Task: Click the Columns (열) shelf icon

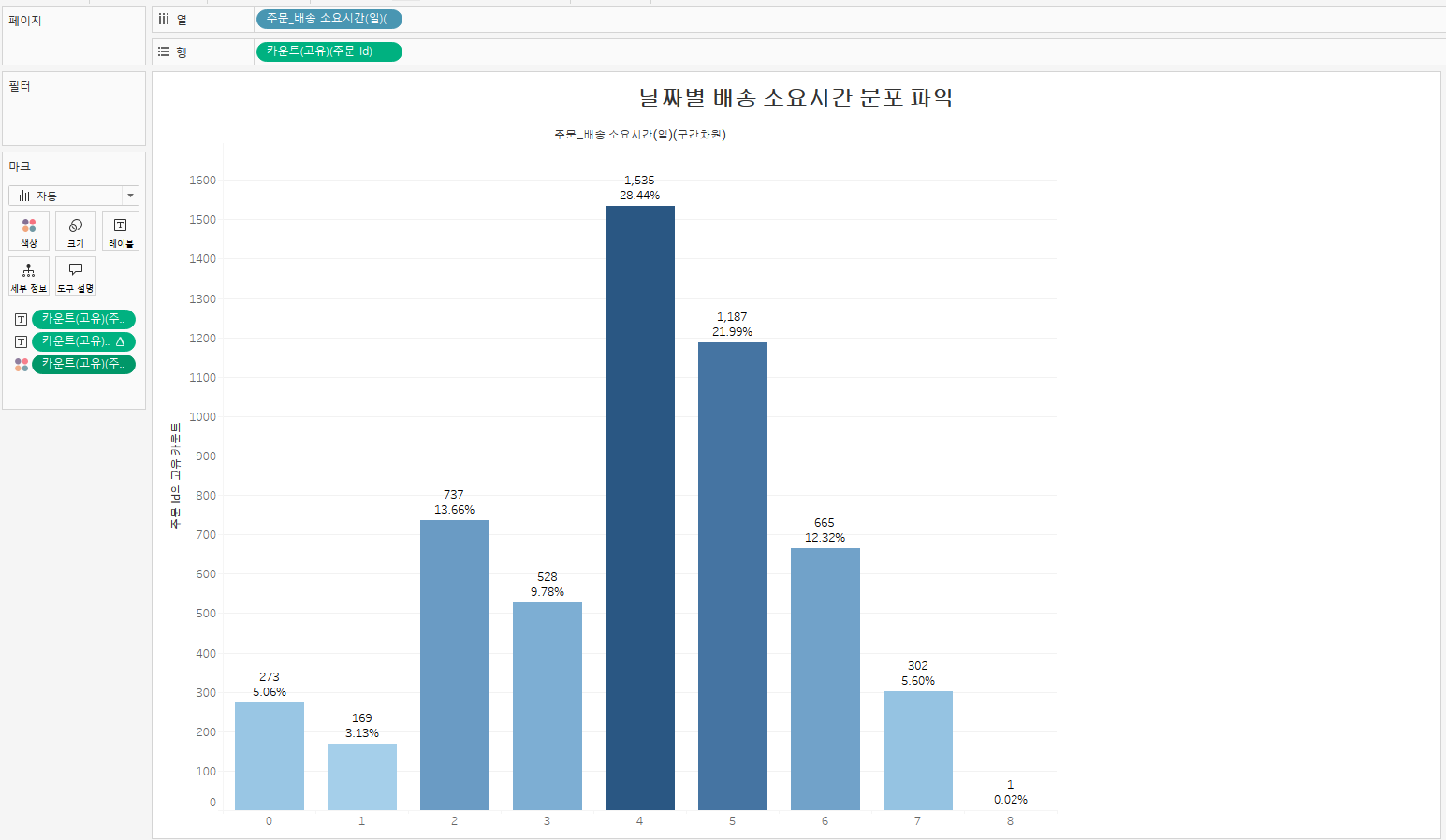Action: [164, 19]
